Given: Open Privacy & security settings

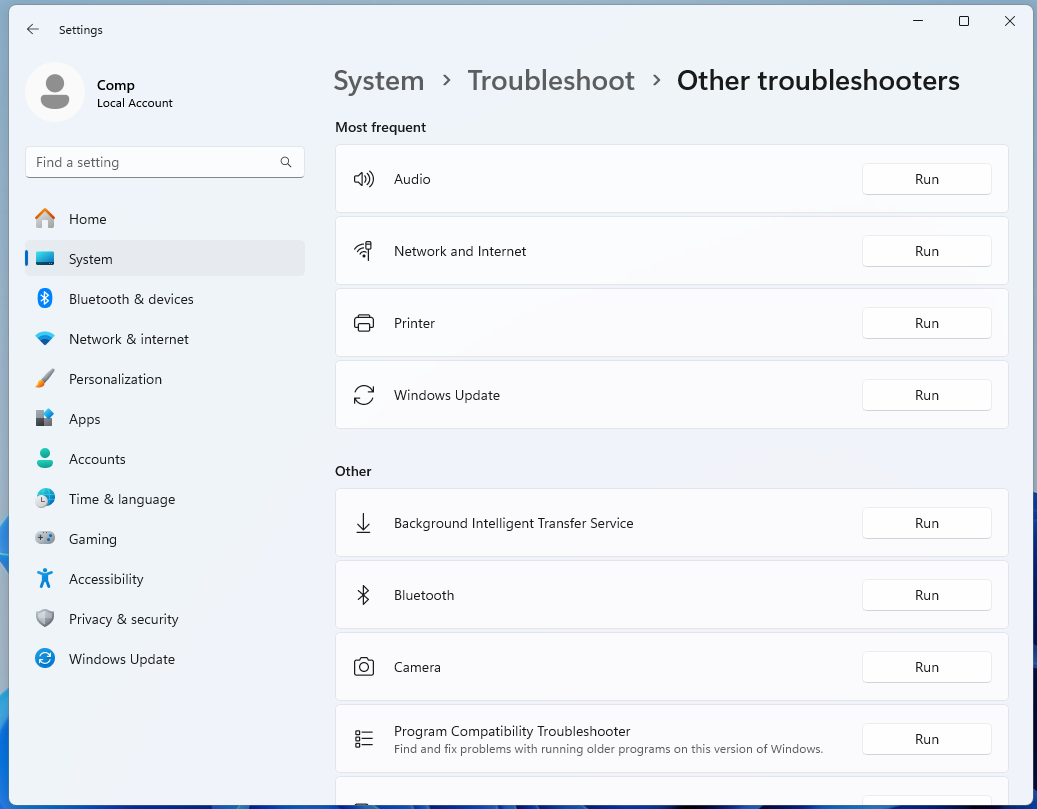Looking at the screenshot, I should coord(165,619).
